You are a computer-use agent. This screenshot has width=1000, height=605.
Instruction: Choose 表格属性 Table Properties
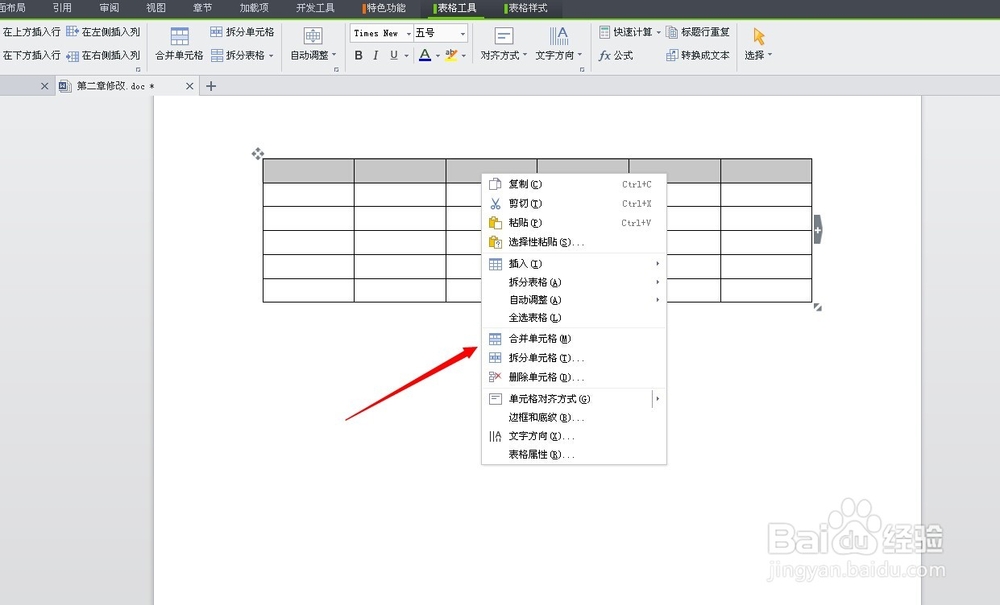574,455
